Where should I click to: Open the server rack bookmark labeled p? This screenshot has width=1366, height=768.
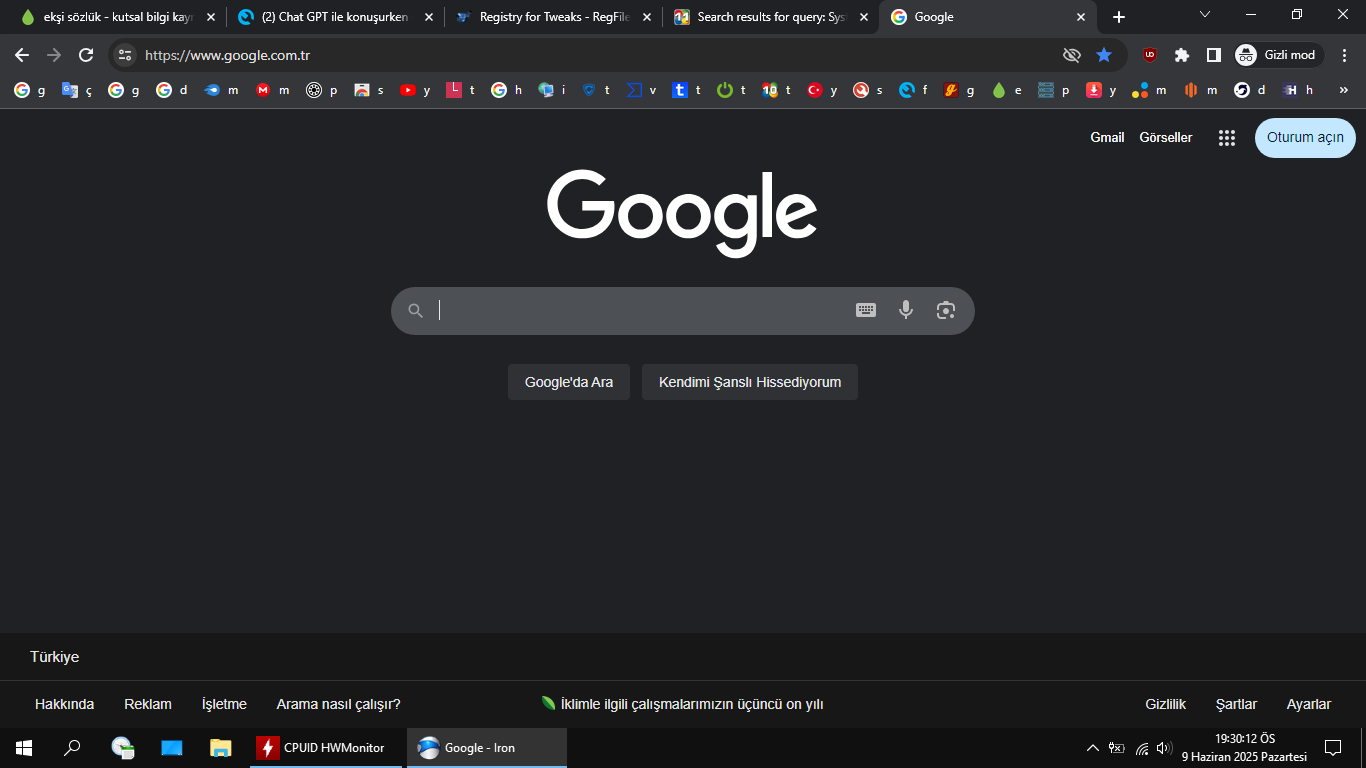pyautogui.click(x=1054, y=90)
